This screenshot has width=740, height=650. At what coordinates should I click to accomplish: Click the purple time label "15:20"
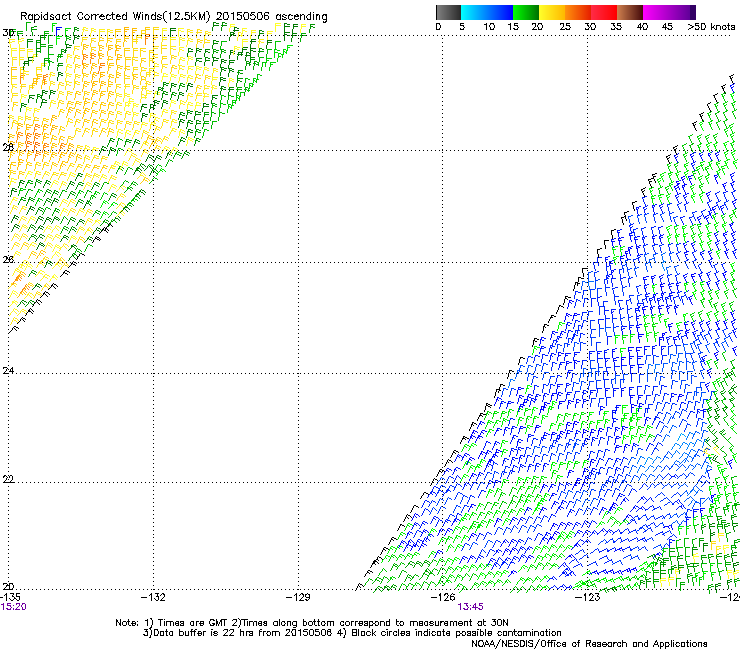(x=13, y=607)
